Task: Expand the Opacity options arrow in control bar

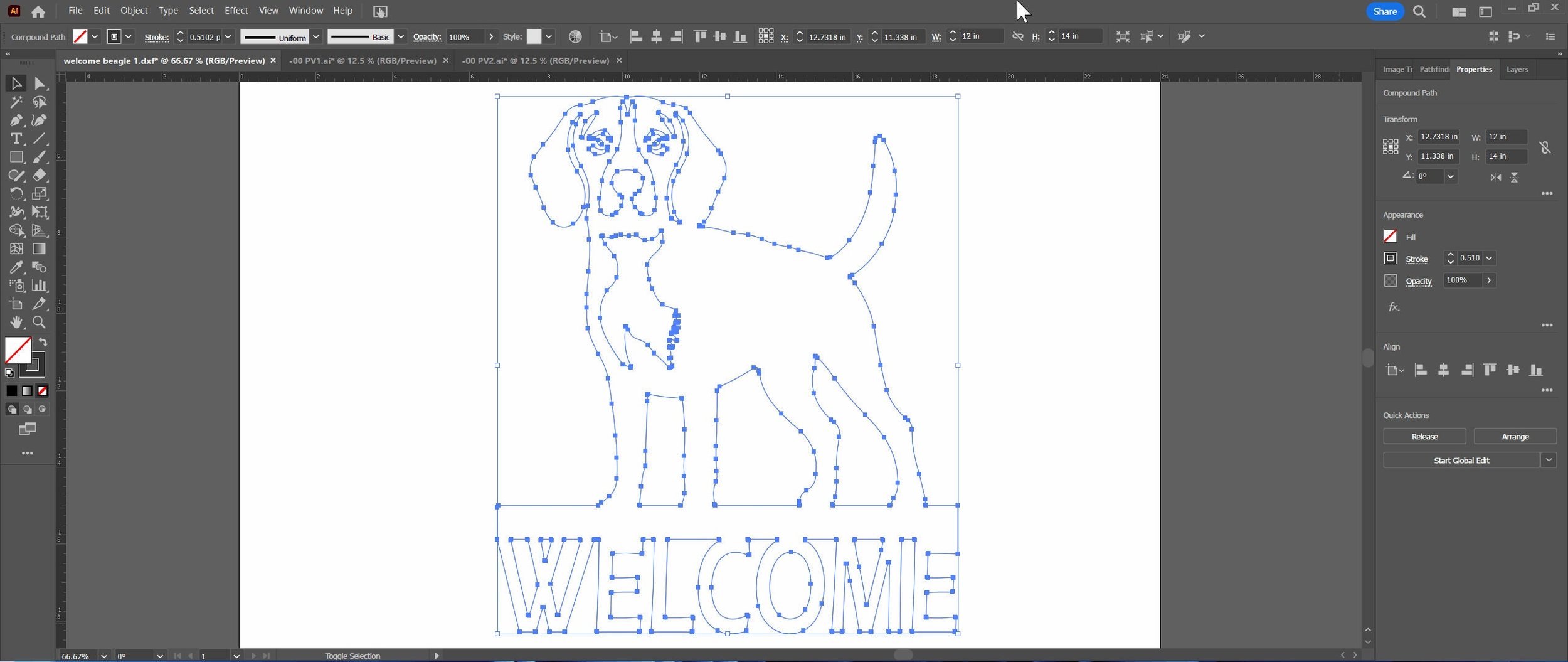Action: pos(491,36)
